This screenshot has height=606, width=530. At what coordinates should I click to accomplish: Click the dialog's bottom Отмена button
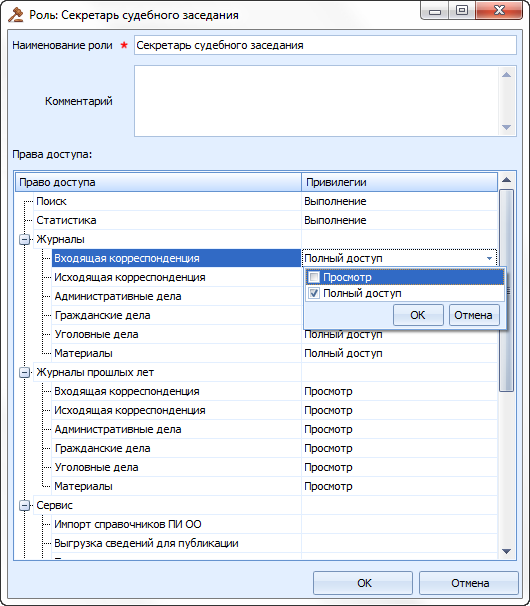[469, 583]
